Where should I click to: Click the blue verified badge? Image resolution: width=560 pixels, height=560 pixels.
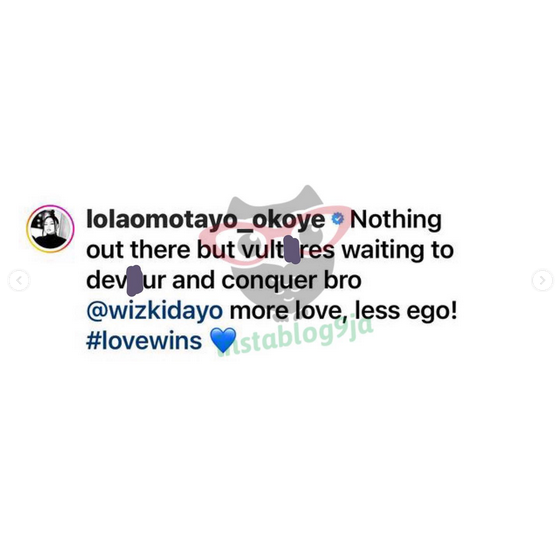point(337,219)
